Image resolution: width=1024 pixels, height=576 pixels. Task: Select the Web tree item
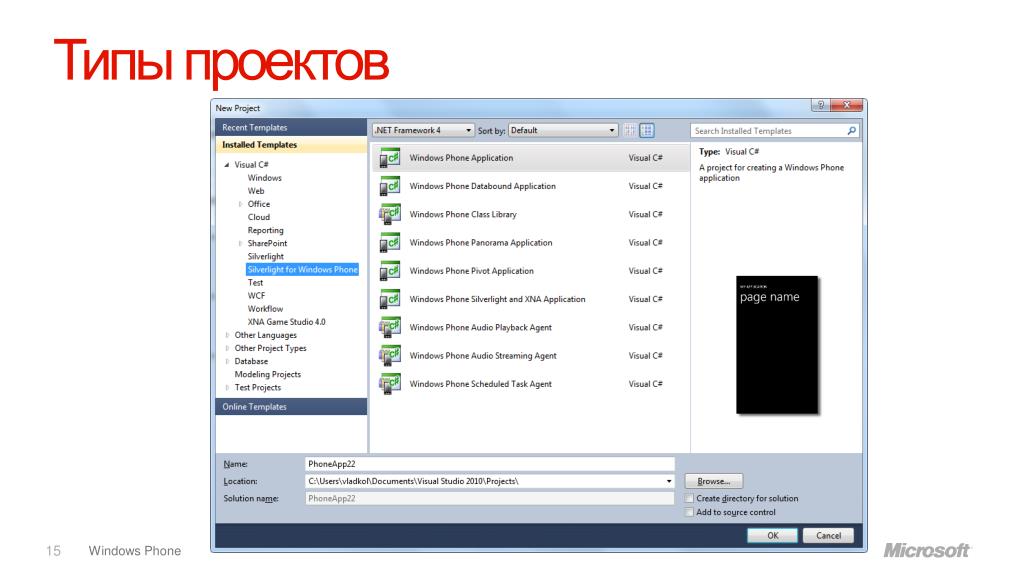(x=256, y=191)
